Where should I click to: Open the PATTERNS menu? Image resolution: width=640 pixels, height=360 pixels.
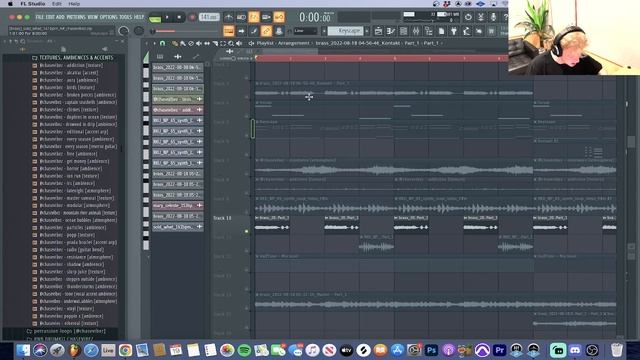click(76, 17)
